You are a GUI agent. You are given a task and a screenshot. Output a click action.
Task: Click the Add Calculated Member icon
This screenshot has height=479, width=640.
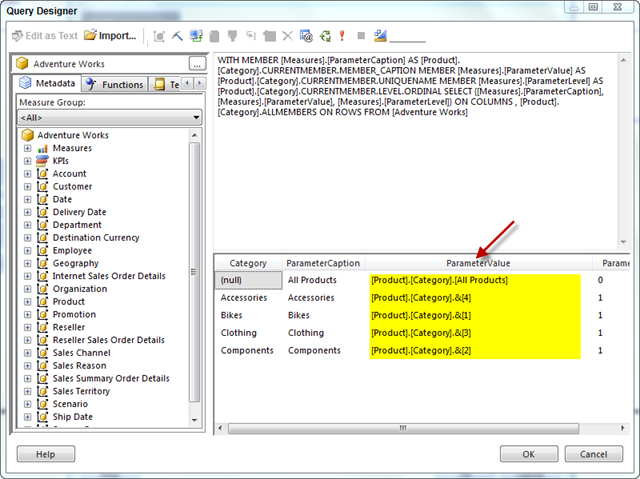(x=214, y=36)
